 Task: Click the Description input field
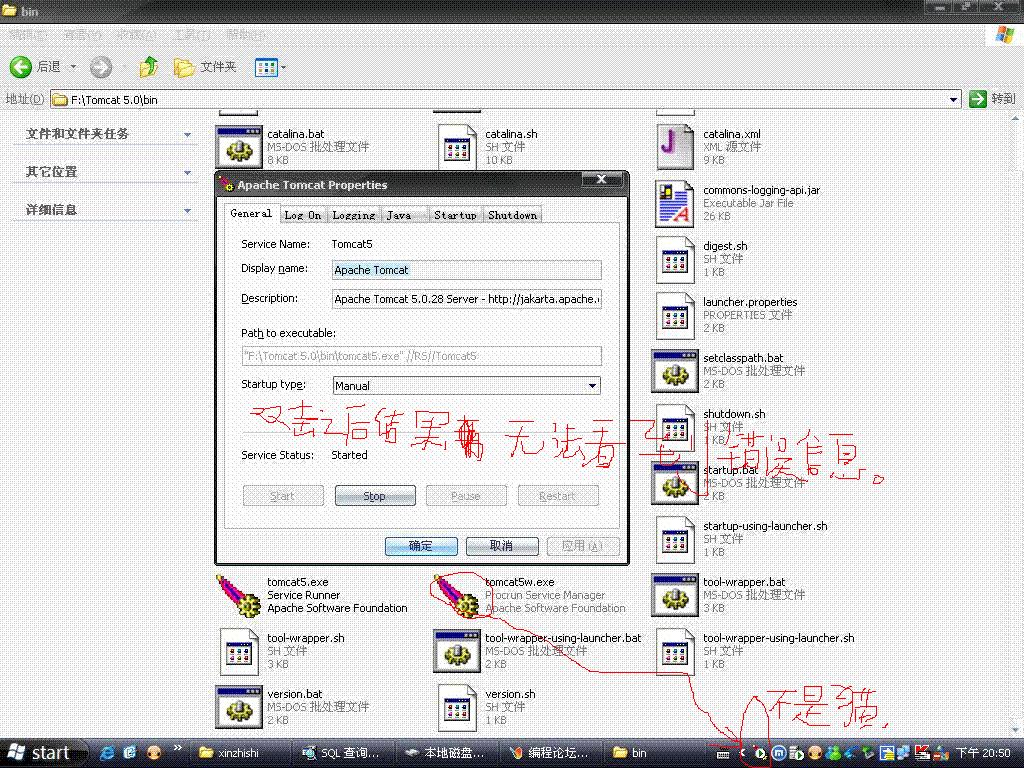[467, 298]
